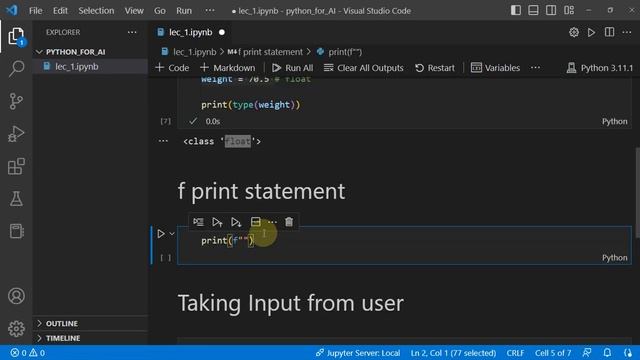The height and width of the screenshot is (360, 640).
Task: Click the VS Code logo icon
Action: tap(12, 10)
